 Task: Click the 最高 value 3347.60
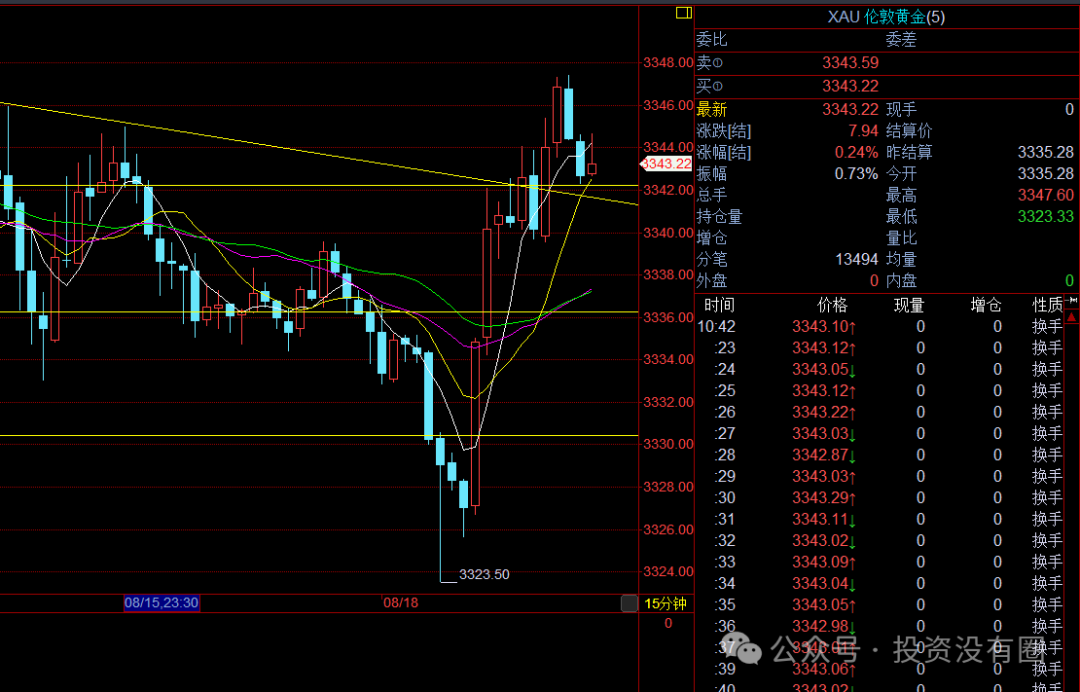[1046, 195]
